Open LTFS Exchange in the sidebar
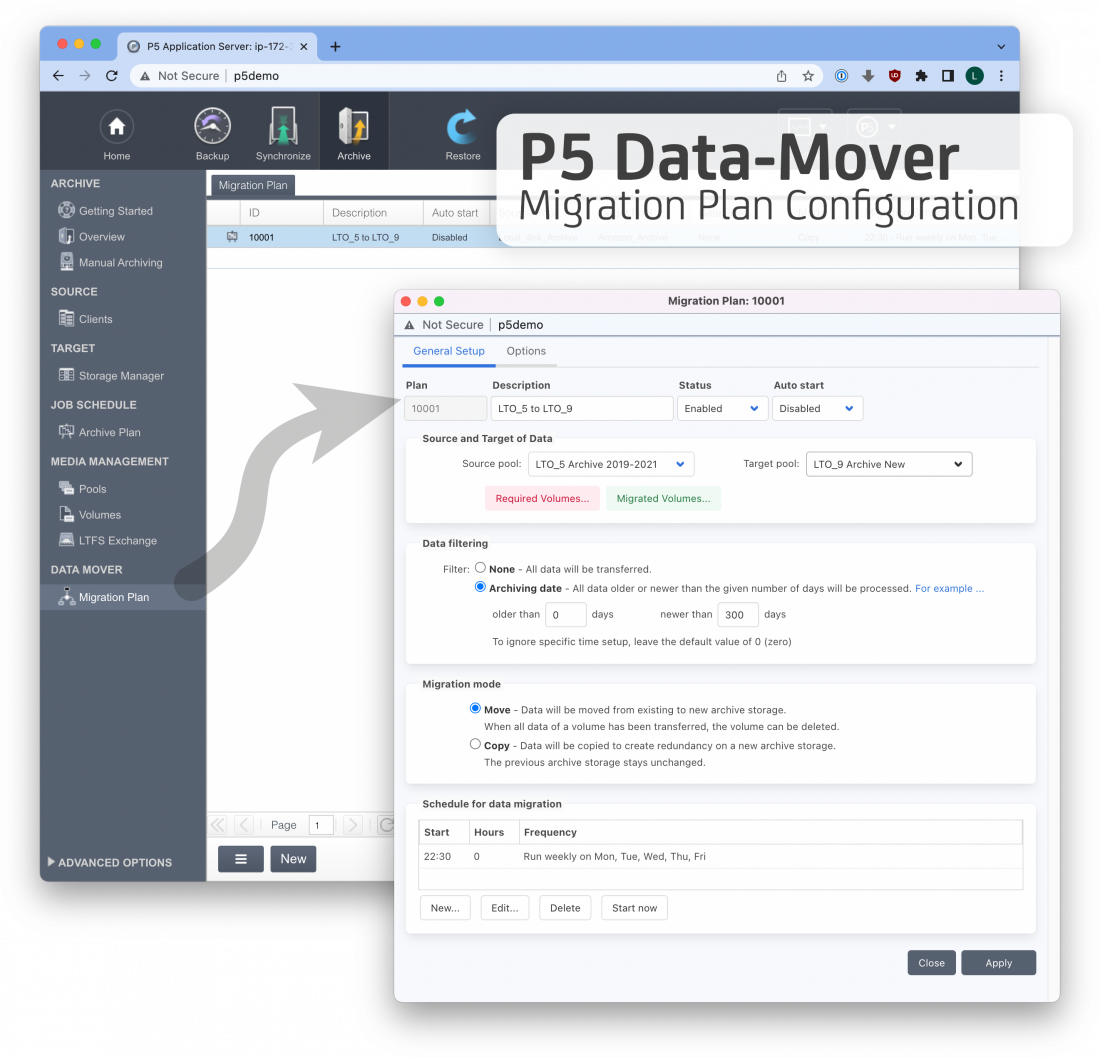 tap(108, 541)
